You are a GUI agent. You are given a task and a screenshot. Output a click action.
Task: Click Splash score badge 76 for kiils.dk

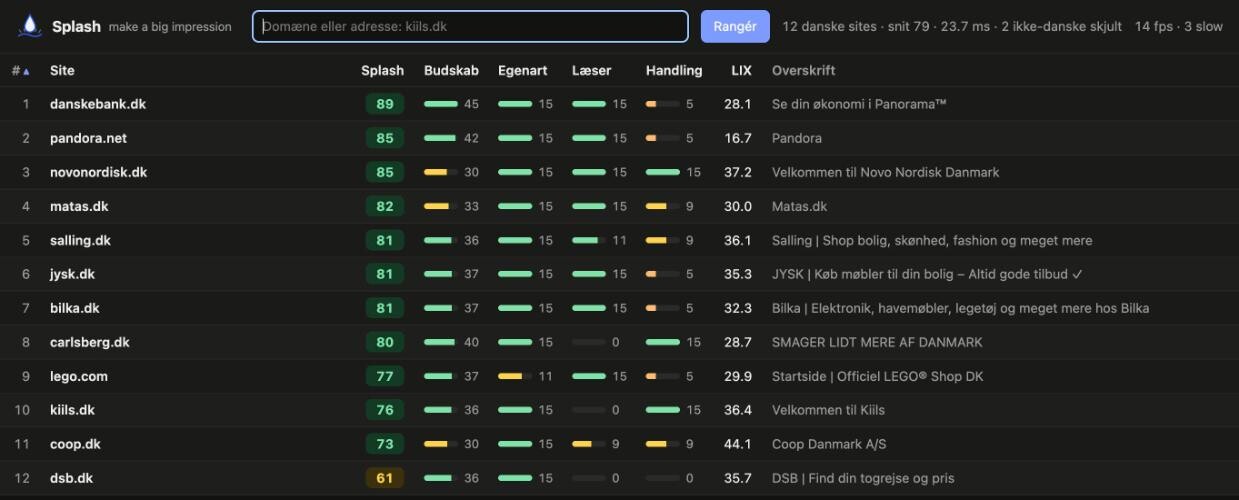[x=385, y=410]
